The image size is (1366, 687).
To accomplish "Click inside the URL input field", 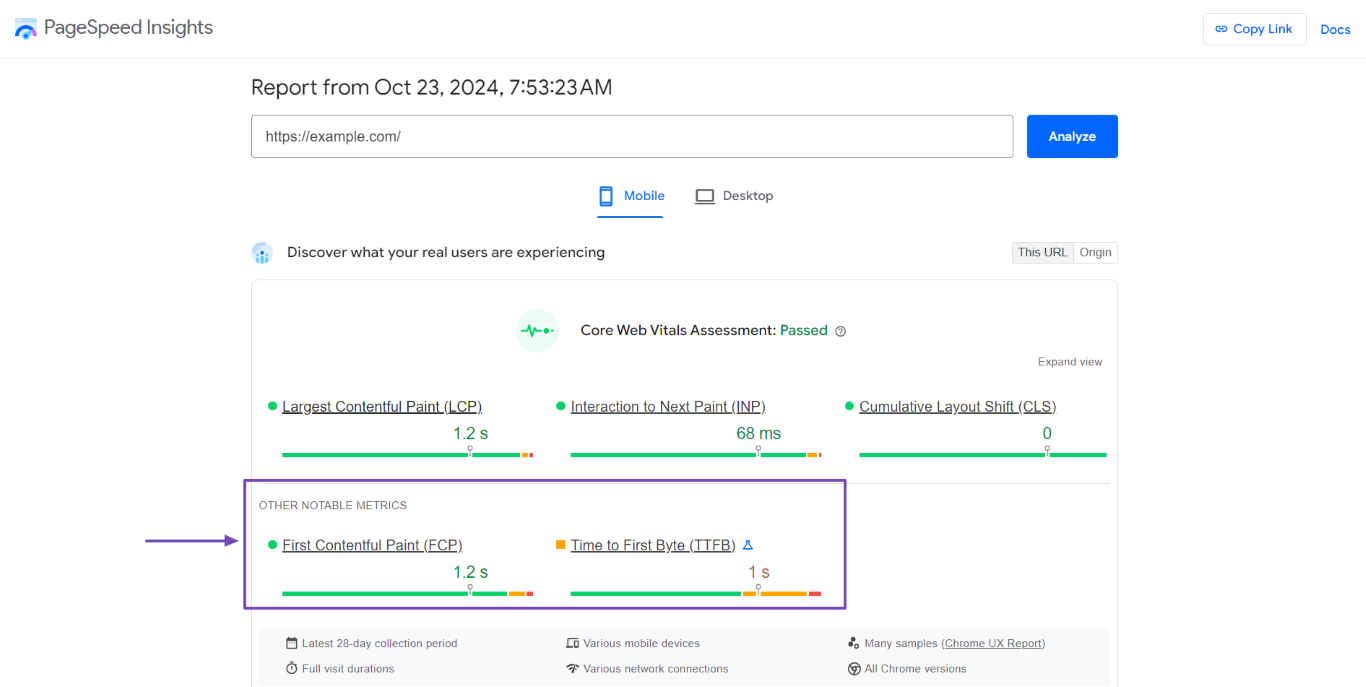I will (x=632, y=136).
